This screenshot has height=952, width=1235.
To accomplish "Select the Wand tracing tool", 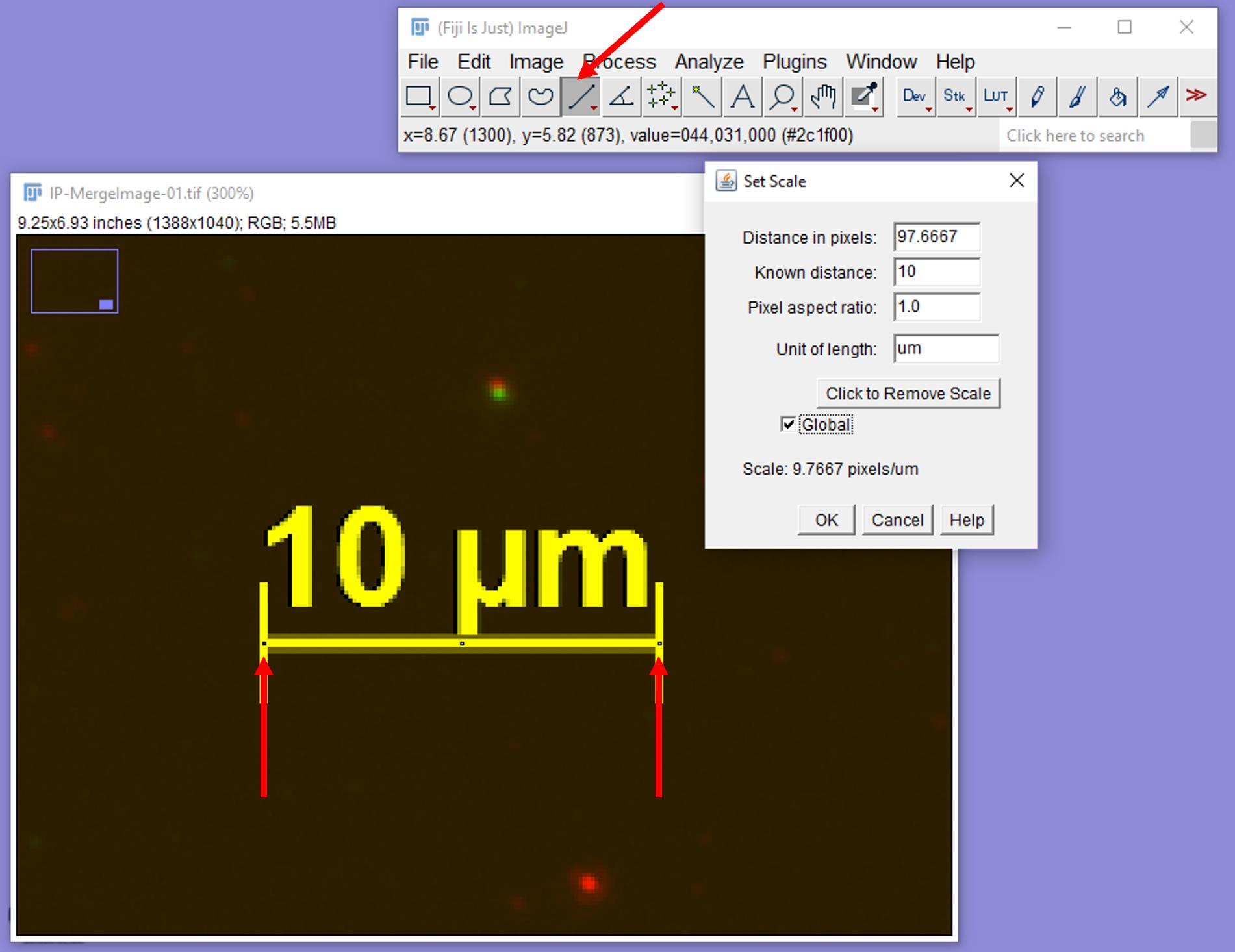I will point(702,97).
